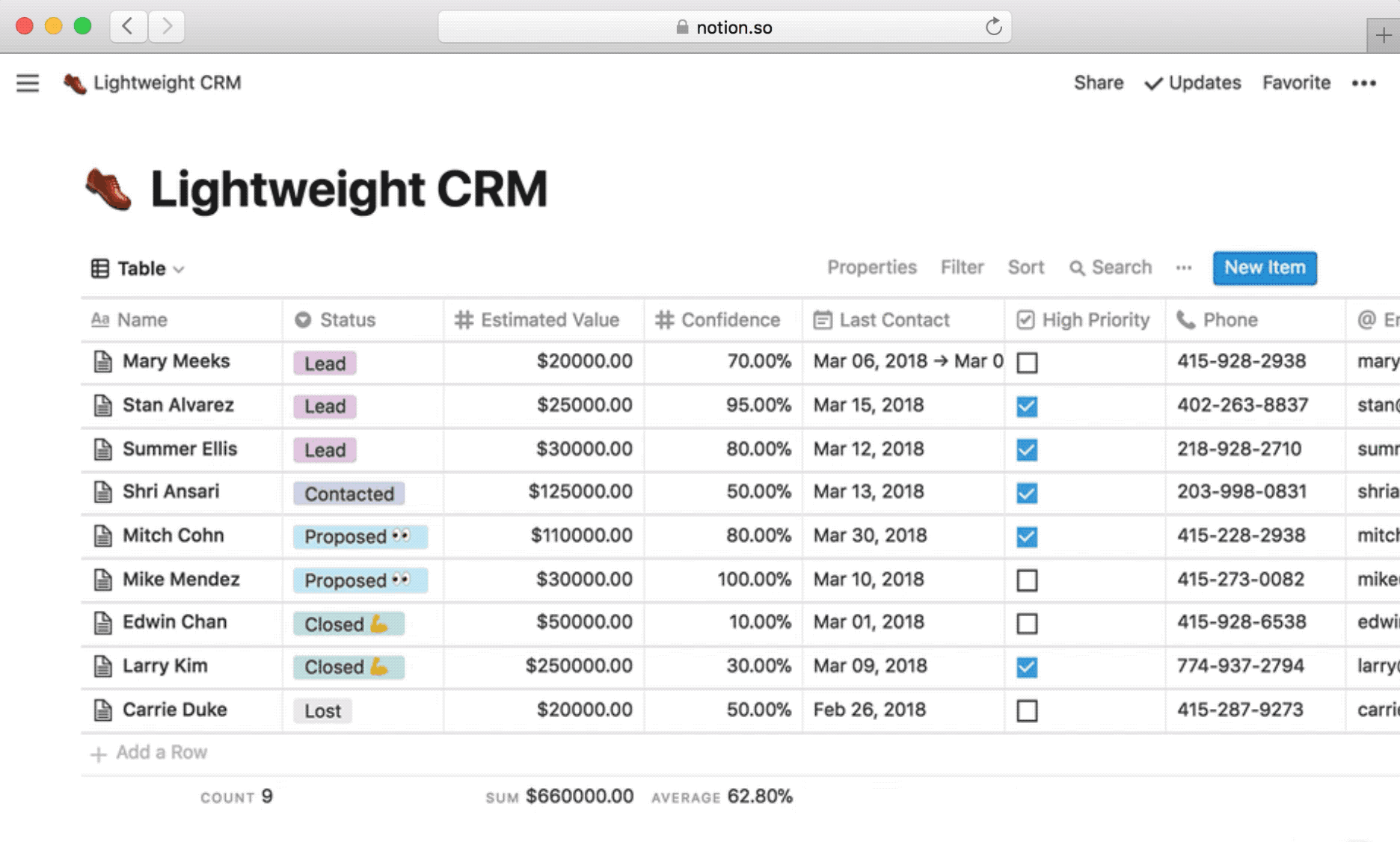Click Add a Row

pyautogui.click(x=149, y=753)
